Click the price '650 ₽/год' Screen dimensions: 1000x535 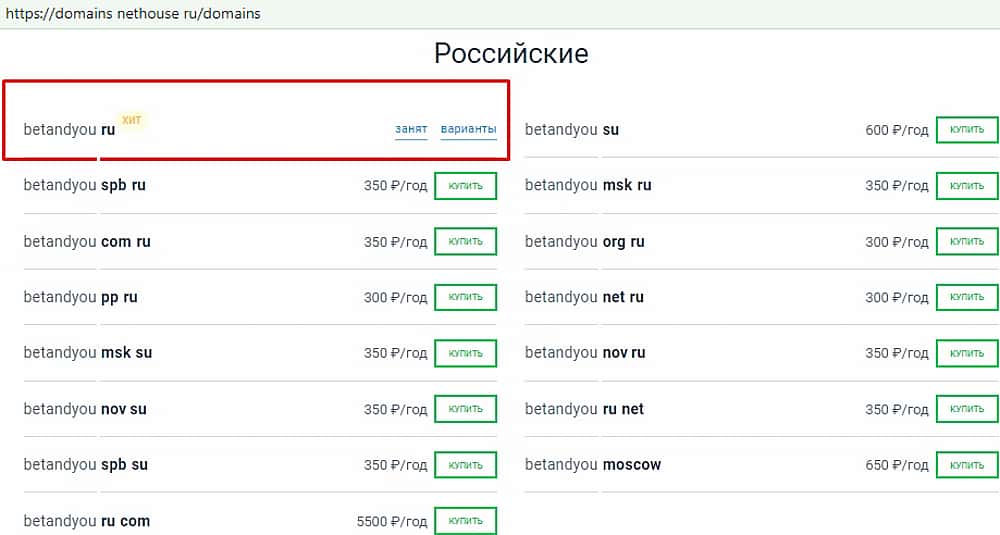897,465
